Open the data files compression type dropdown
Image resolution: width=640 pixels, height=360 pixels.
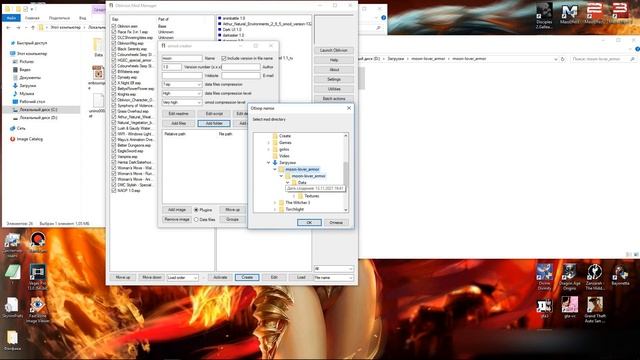182,84
